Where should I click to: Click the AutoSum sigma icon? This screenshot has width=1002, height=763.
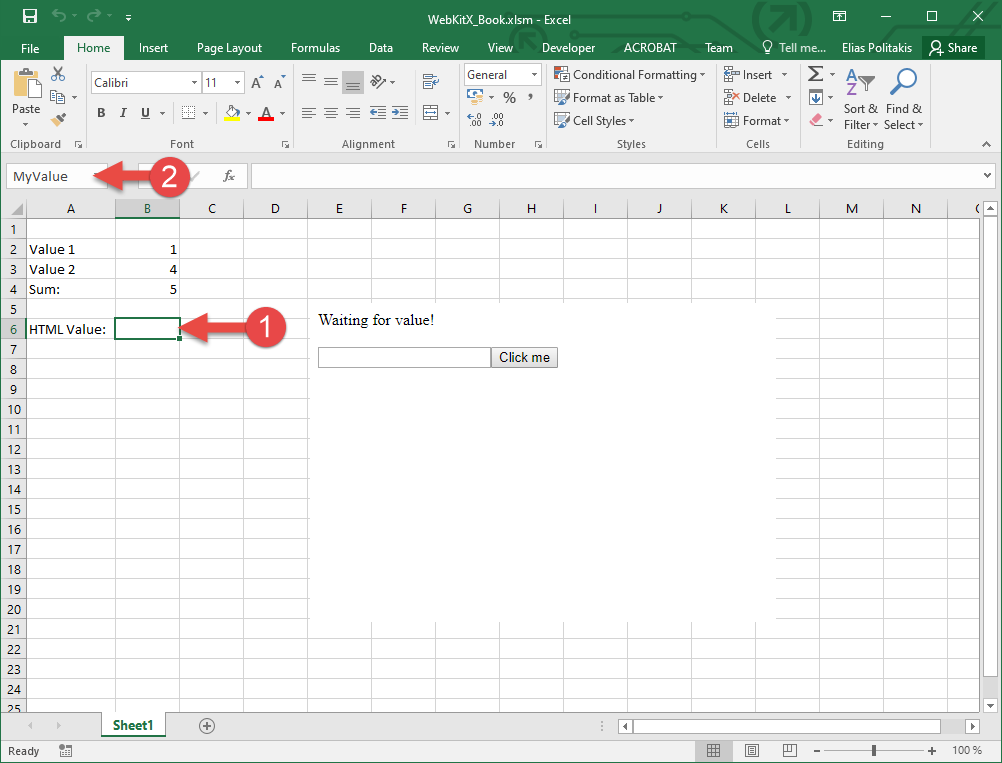click(815, 73)
